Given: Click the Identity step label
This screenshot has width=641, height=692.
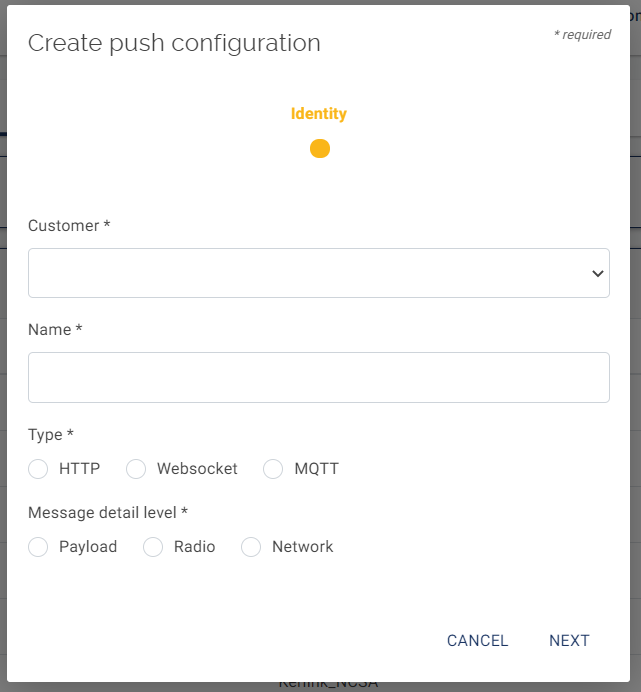Looking at the screenshot, I should pyautogui.click(x=318, y=114).
